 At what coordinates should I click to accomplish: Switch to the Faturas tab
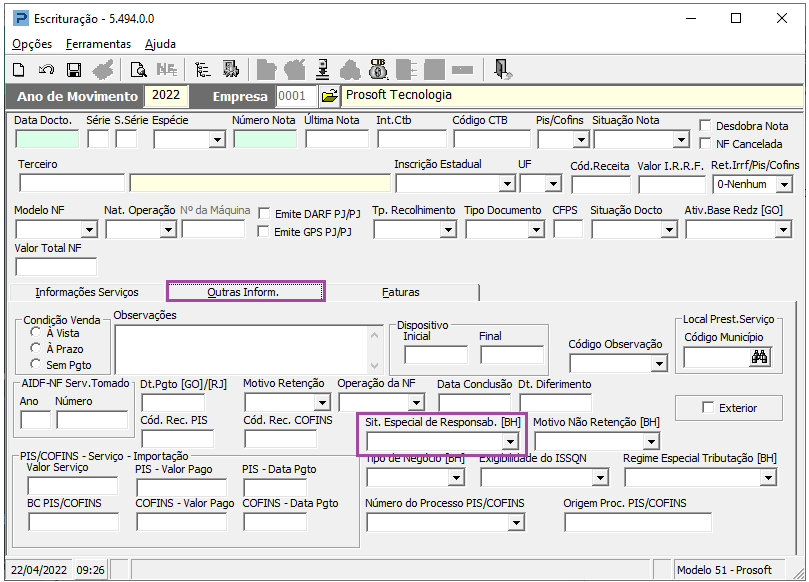click(401, 292)
